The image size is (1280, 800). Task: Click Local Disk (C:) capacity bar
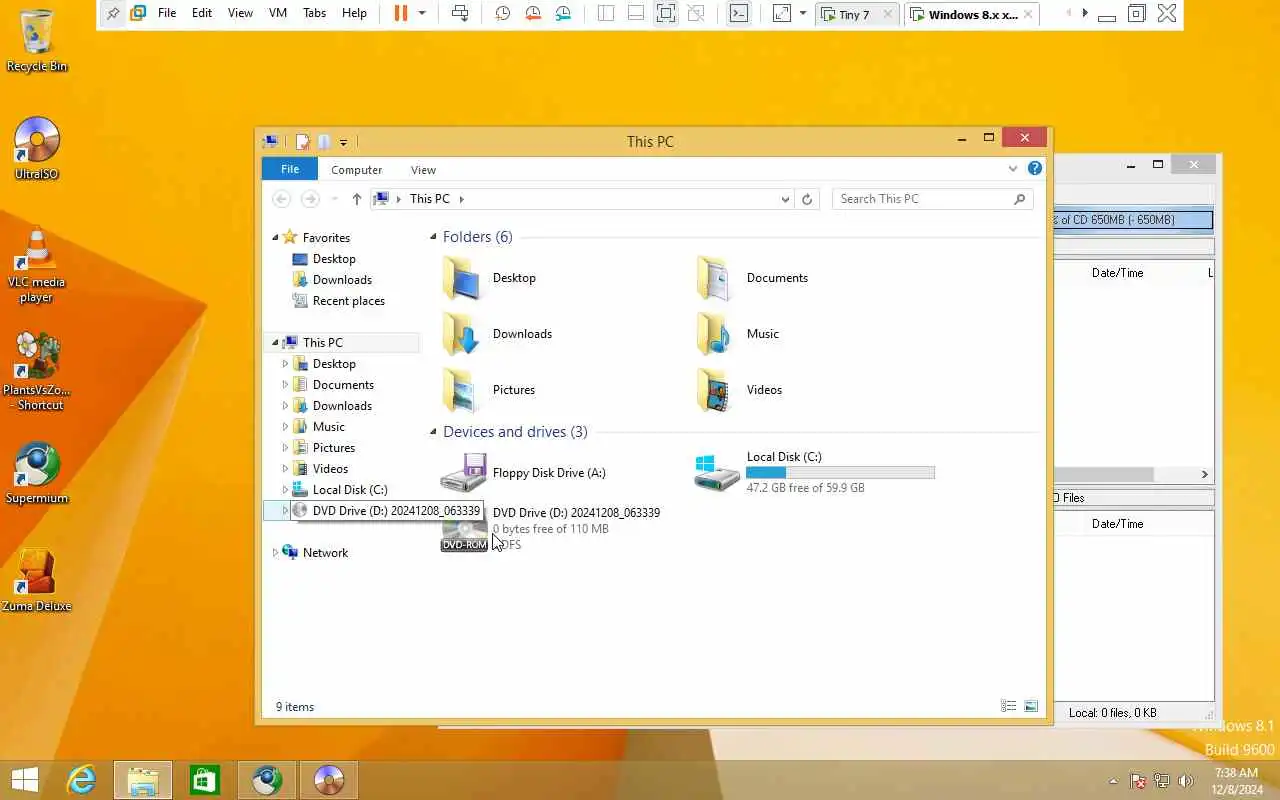840,472
